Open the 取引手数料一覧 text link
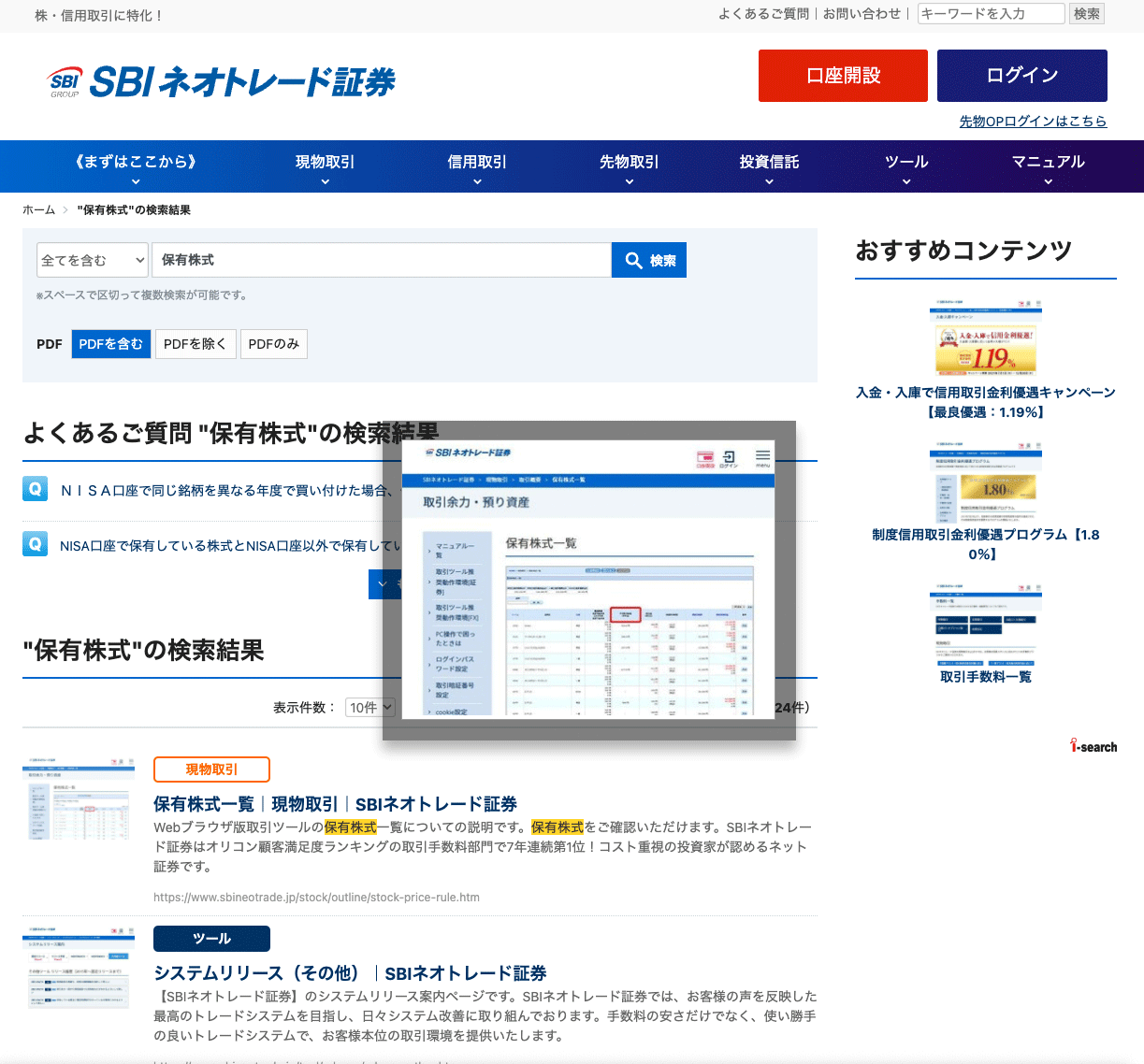1144x1064 pixels. click(x=986, y=677)
